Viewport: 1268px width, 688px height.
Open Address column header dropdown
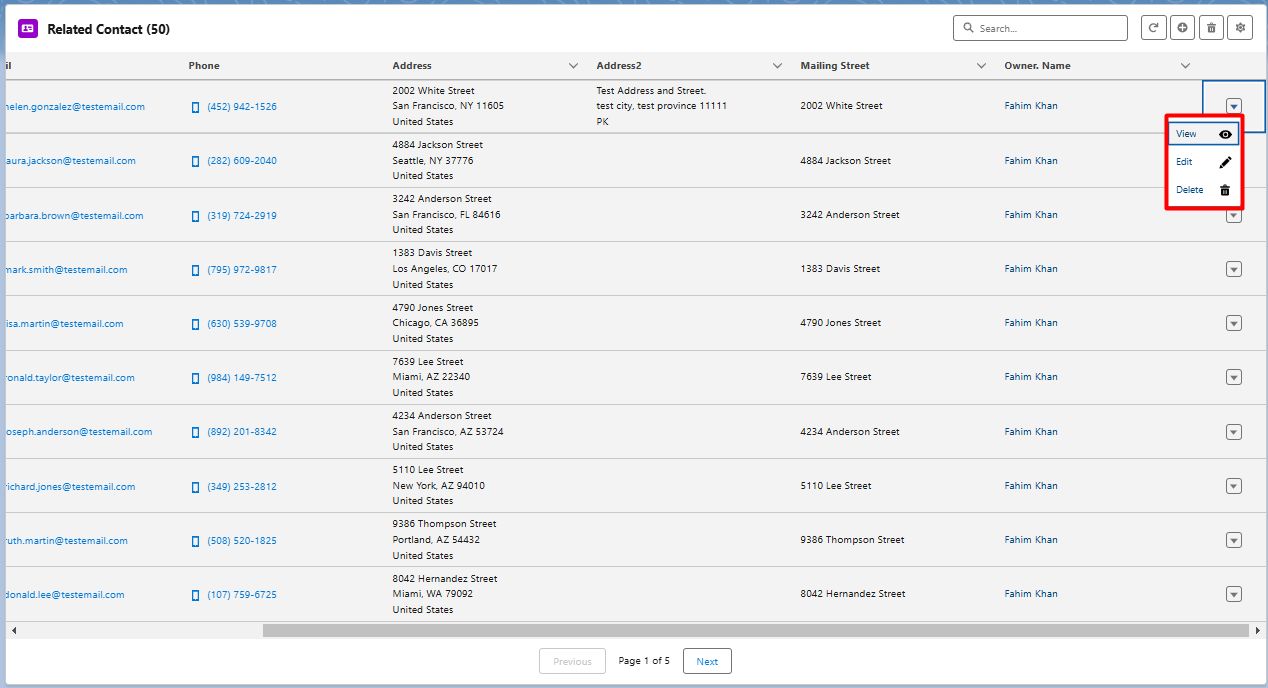[573, 66]
